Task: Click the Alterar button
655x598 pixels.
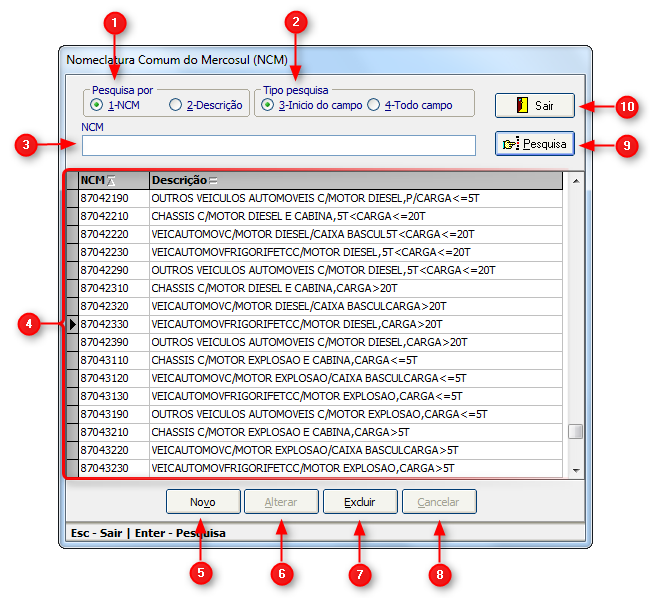Action: tap(281, 502)
